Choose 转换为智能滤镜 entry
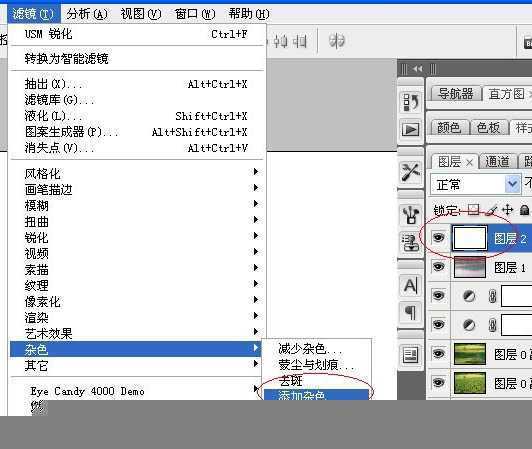Screen dimensions: 532x449 pyautogui.click(x=136, y=59)
